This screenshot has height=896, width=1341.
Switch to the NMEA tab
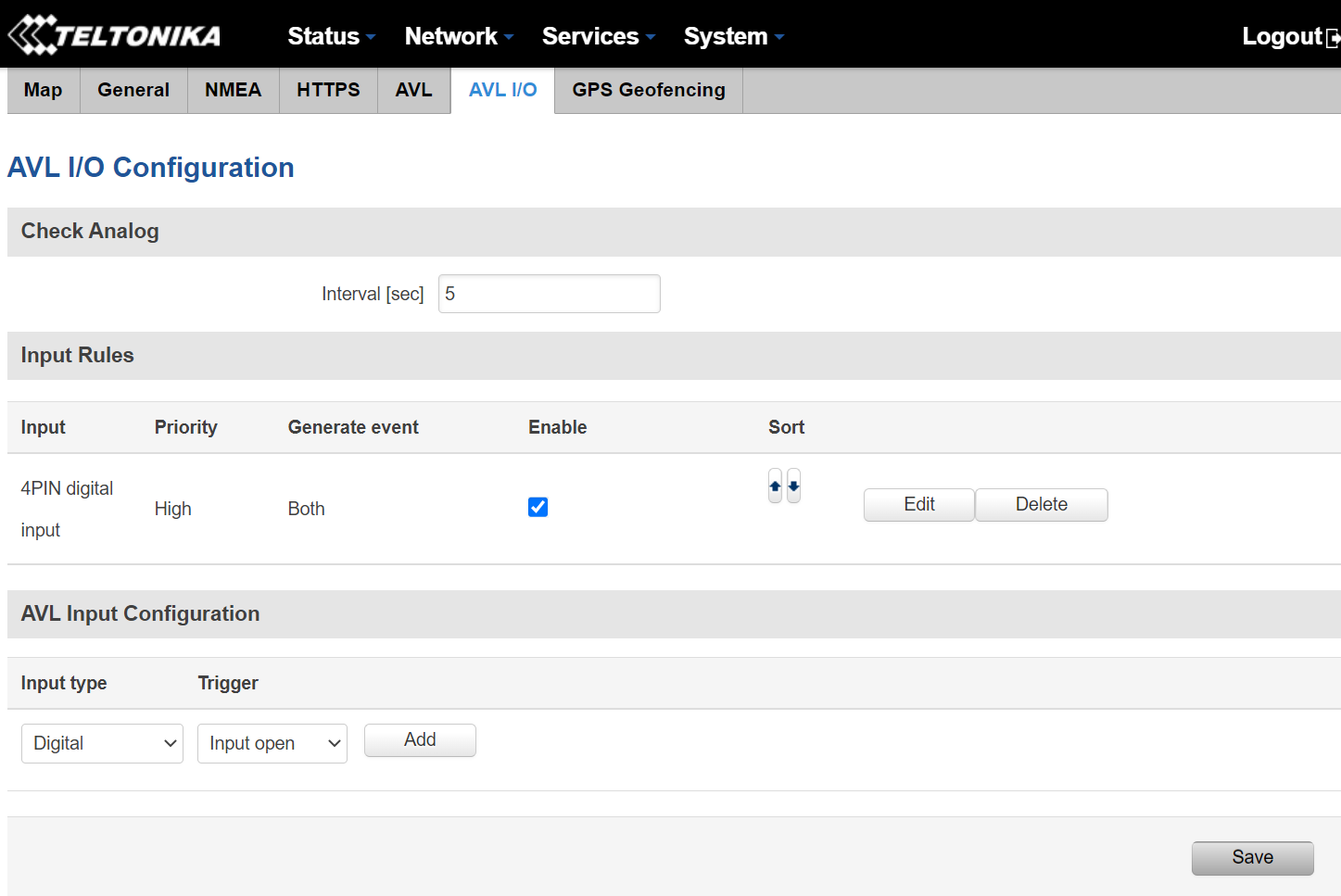[x=234, y=90]
